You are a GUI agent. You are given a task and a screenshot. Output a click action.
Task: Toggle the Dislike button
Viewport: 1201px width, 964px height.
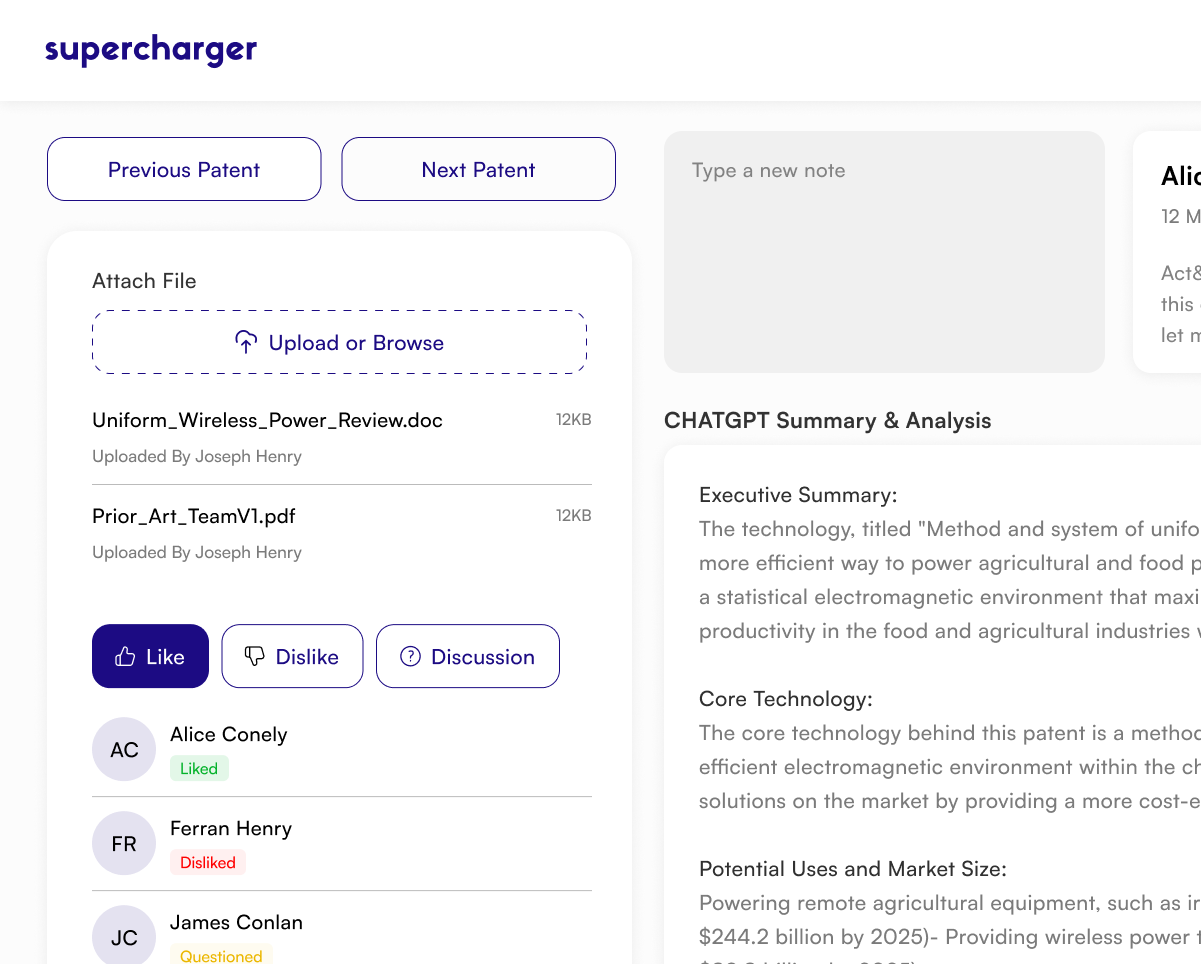click(292, 656)
